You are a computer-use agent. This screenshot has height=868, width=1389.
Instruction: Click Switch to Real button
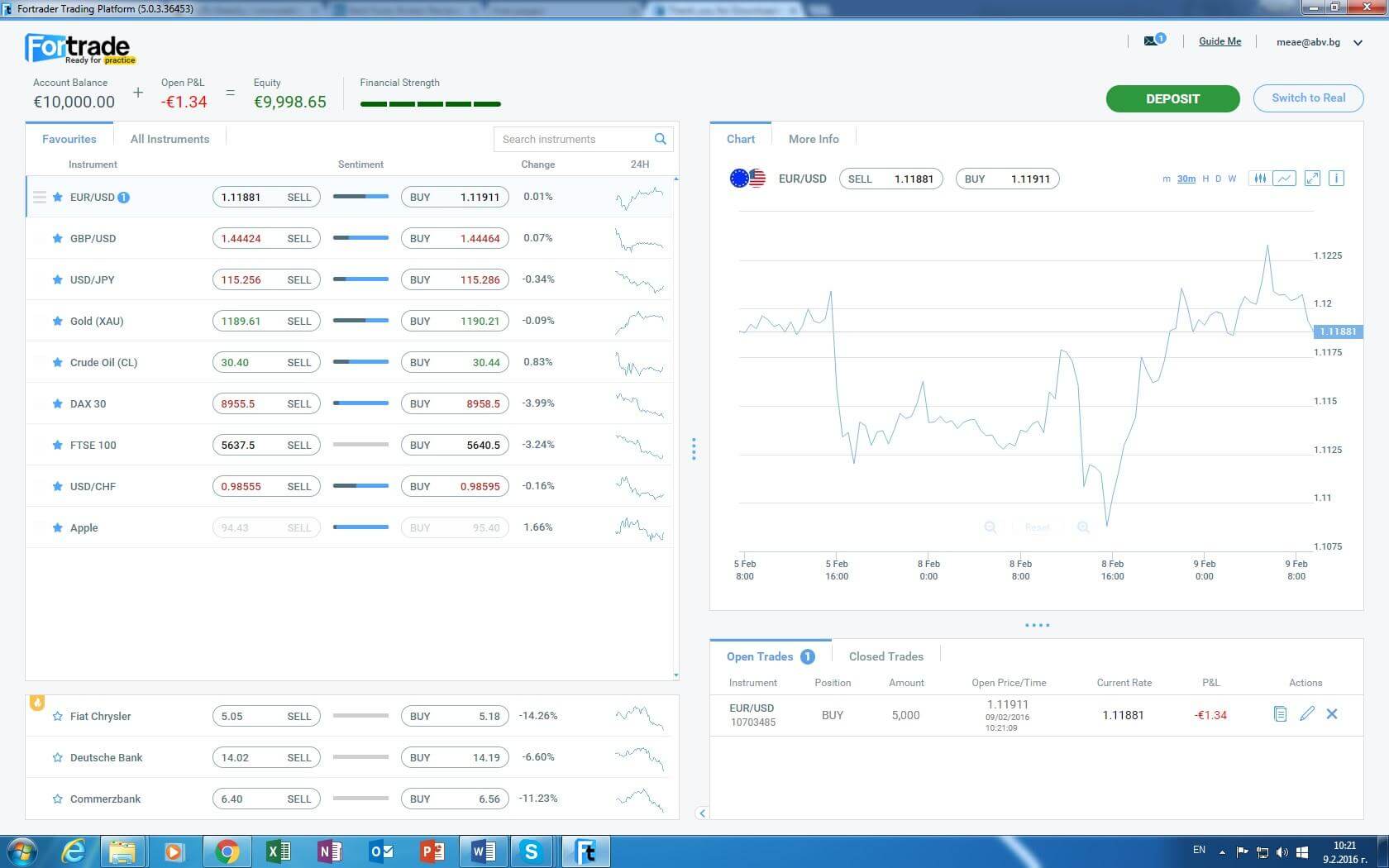click(x=1308, y=98)
